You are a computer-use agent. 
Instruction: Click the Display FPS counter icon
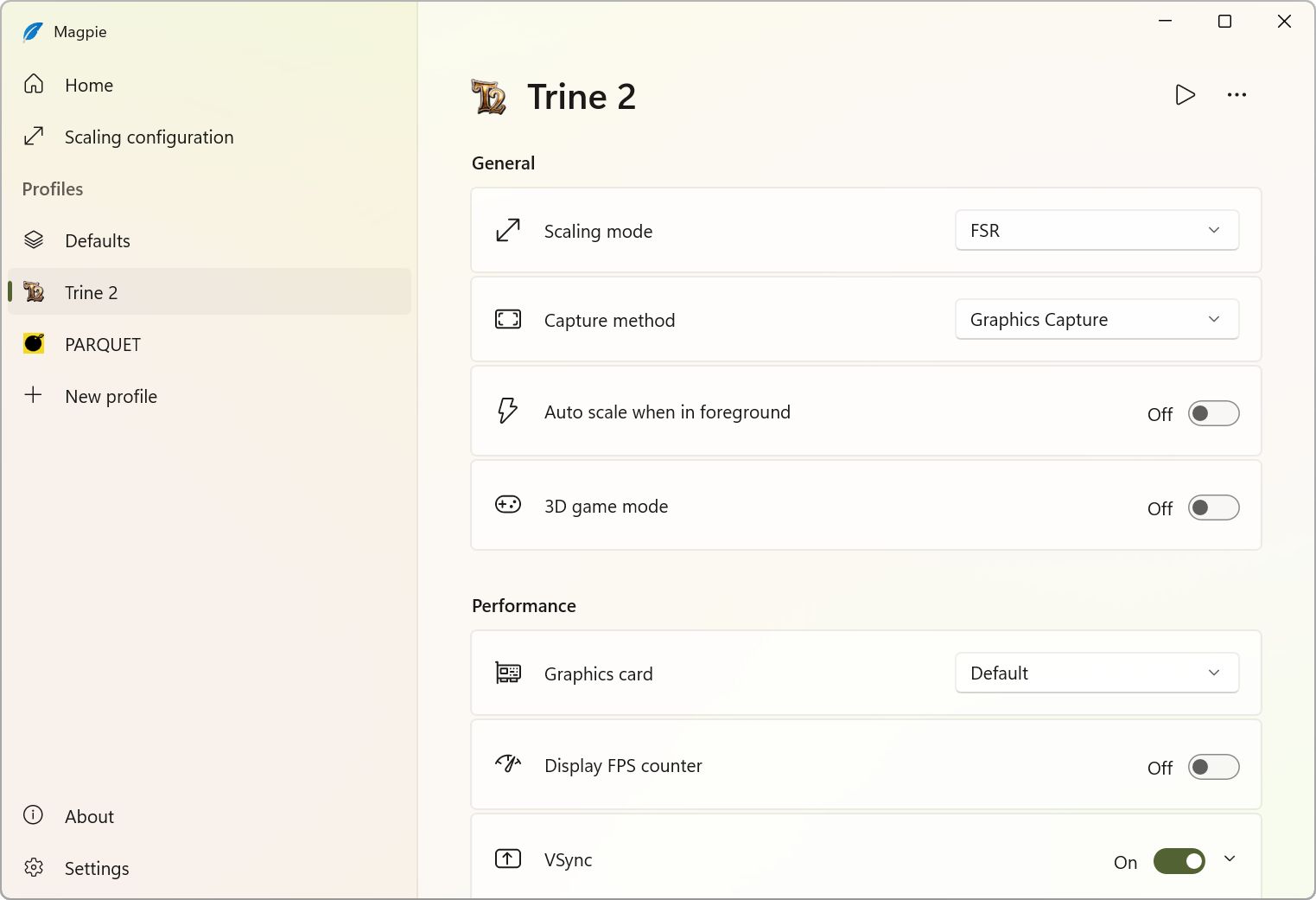click(507, 764)
